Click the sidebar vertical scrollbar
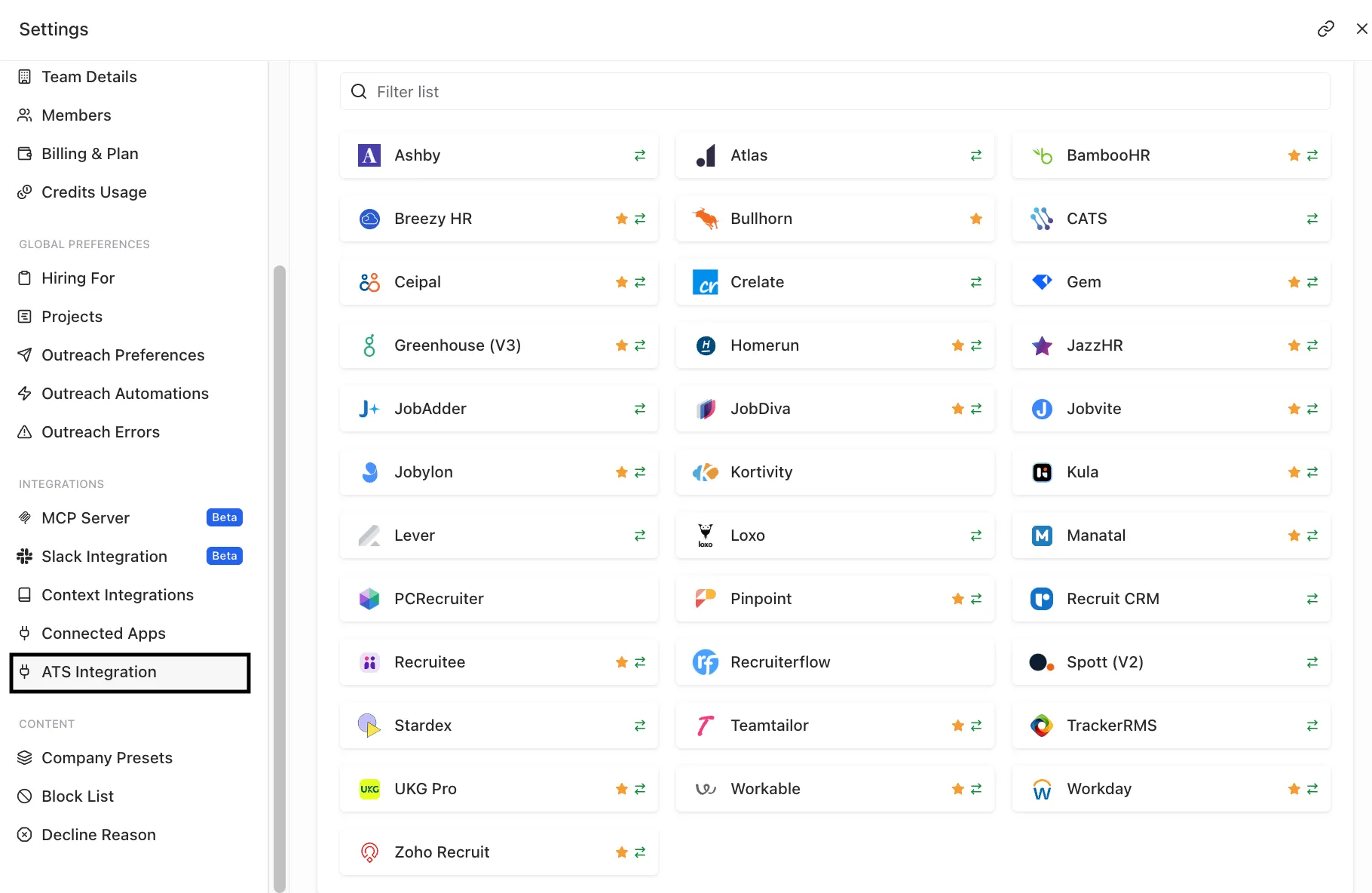The image size is (1372, 893). coord(280,578)
